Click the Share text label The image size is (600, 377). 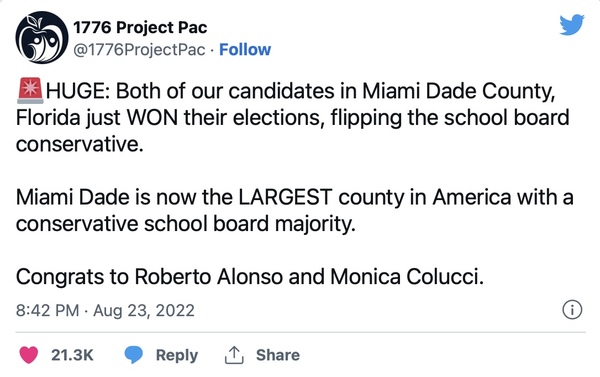tap(278, 355)
